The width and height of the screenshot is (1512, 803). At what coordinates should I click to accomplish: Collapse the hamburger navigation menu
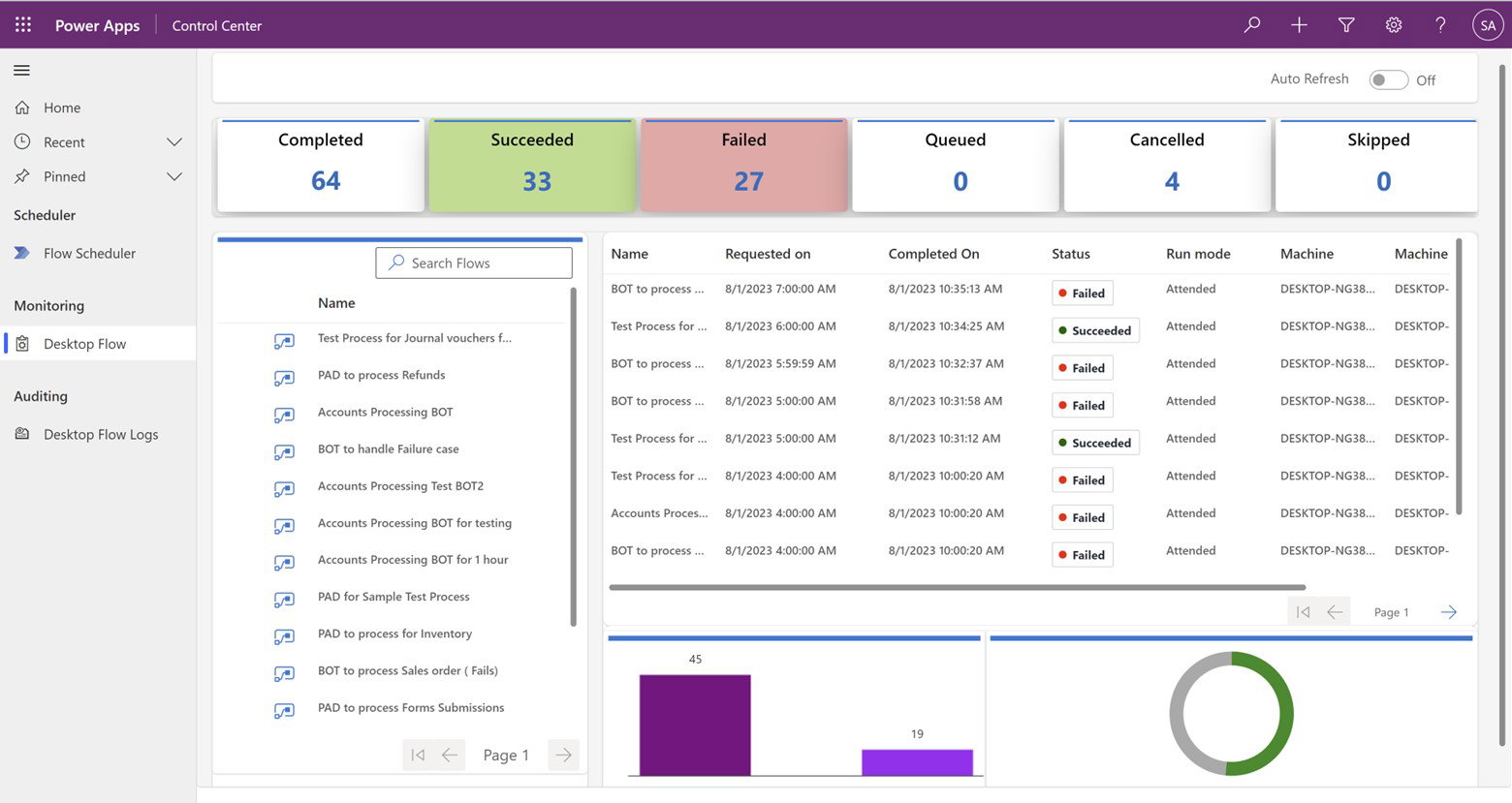click(x=21, y=70)
